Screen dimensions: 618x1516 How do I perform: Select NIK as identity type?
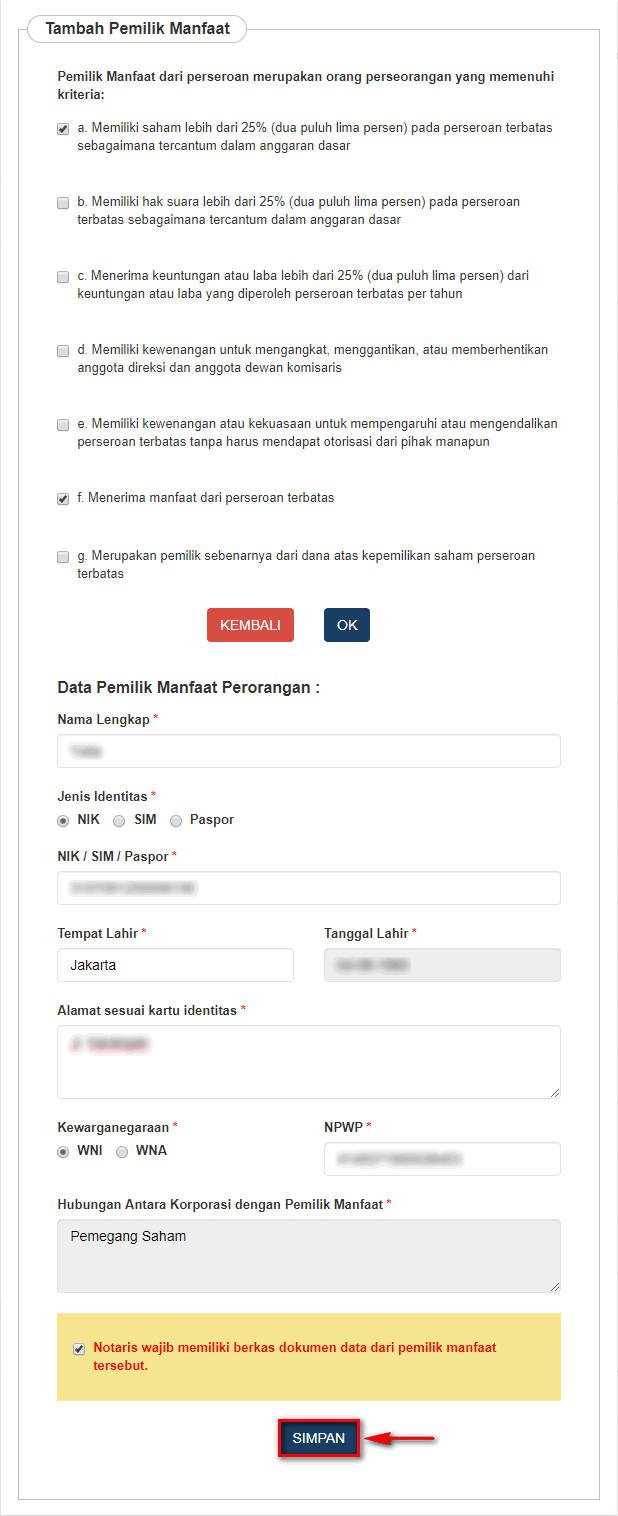click(x=63, y=821)
